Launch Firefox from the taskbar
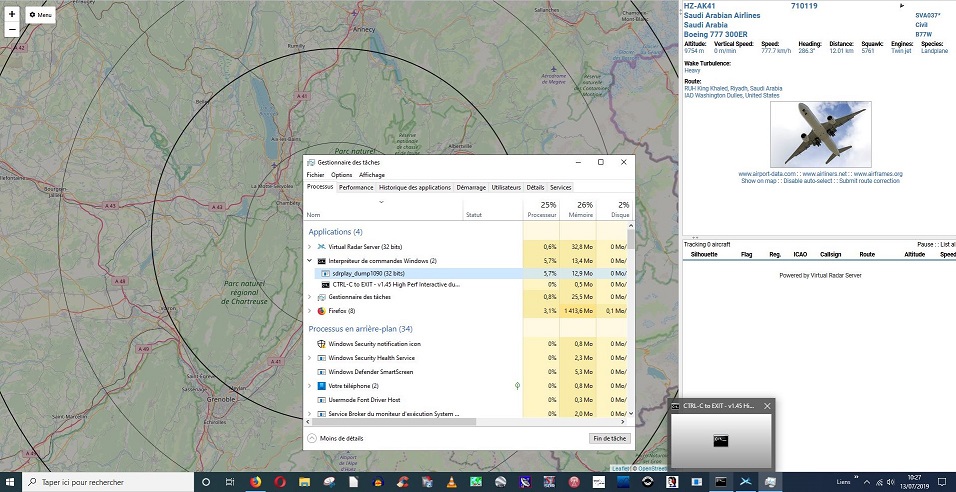 click(x=254, y=482)
